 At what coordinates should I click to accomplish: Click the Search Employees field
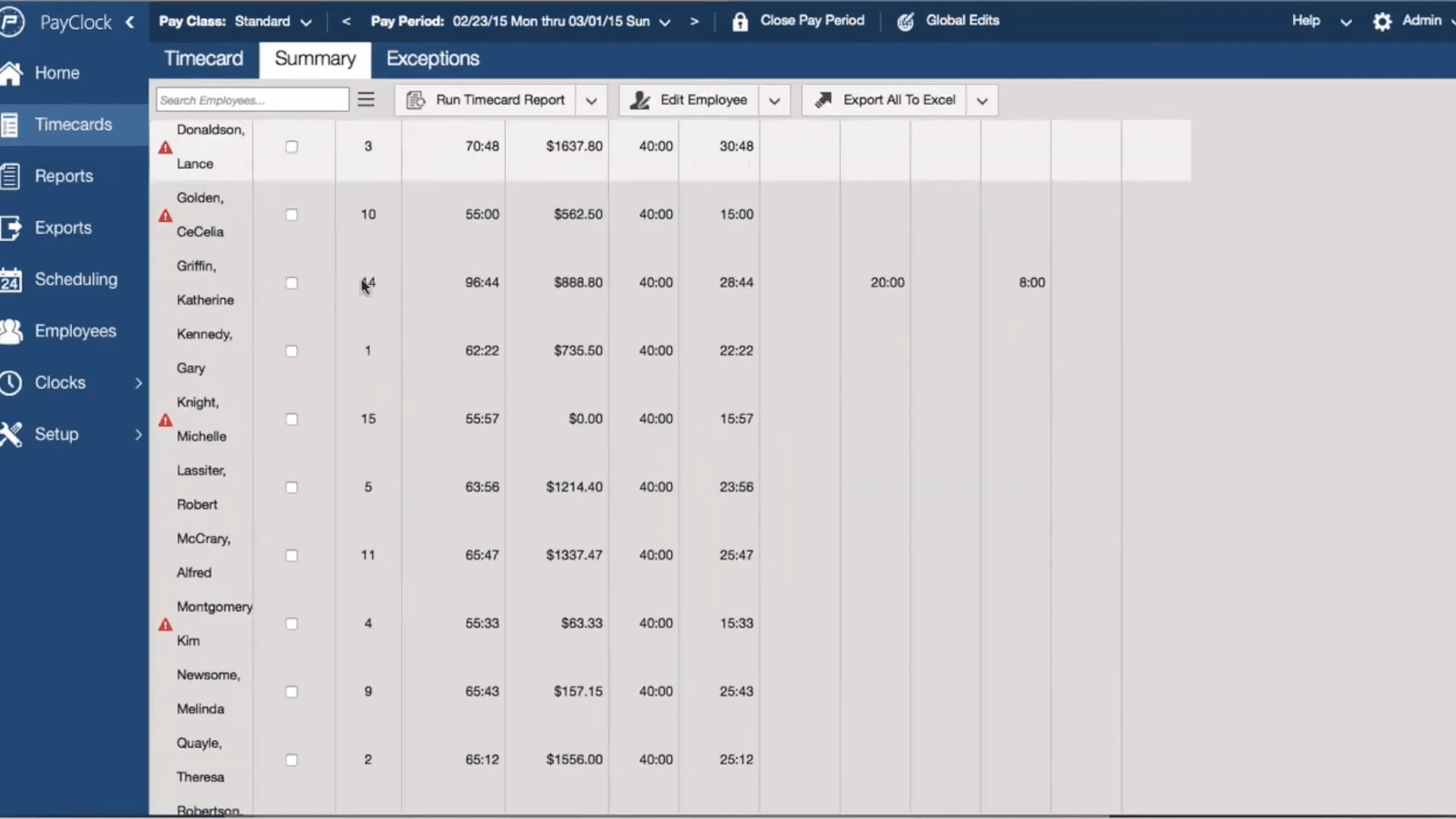tap(252, 99)
